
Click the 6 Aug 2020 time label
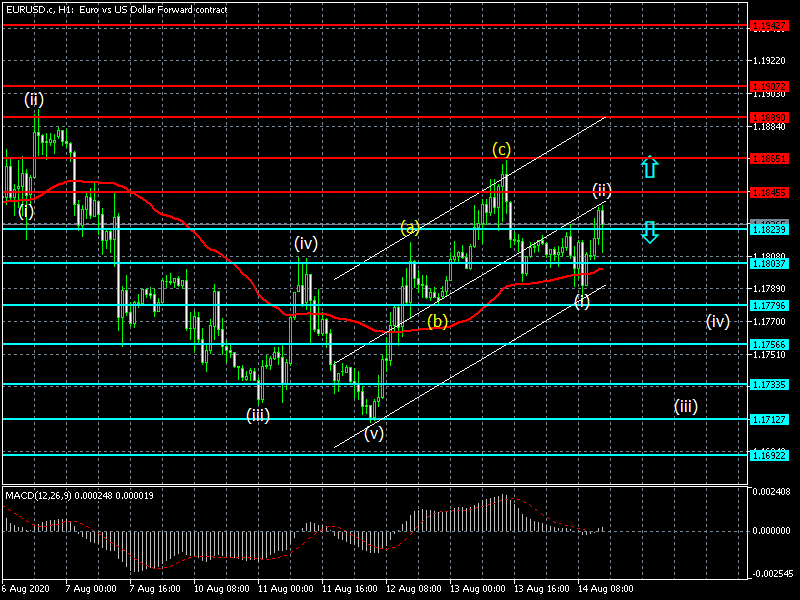[26, 588]
